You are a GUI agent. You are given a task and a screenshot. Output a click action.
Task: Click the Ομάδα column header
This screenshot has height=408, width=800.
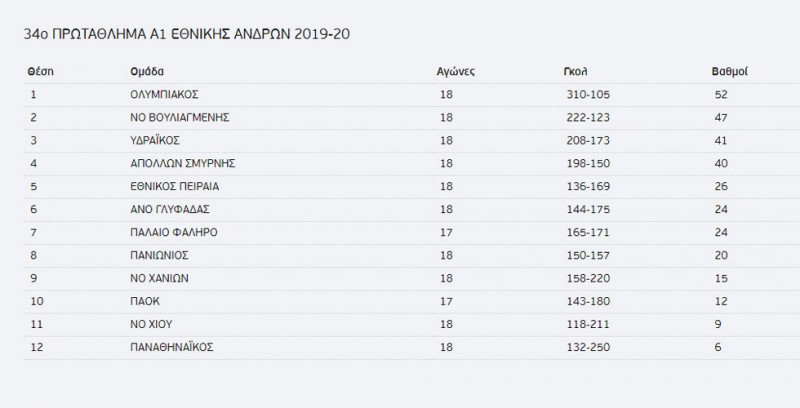point(147,72)
